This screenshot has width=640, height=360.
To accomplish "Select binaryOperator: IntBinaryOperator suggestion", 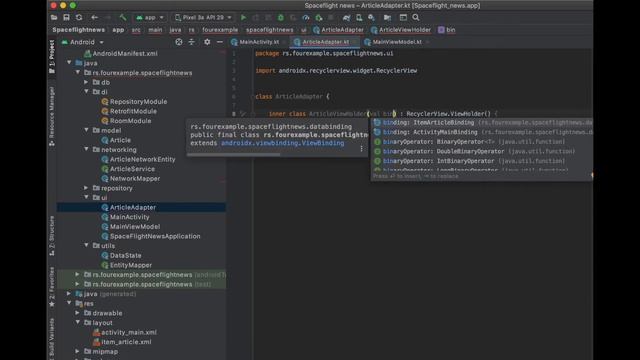I will click(482, 161).
